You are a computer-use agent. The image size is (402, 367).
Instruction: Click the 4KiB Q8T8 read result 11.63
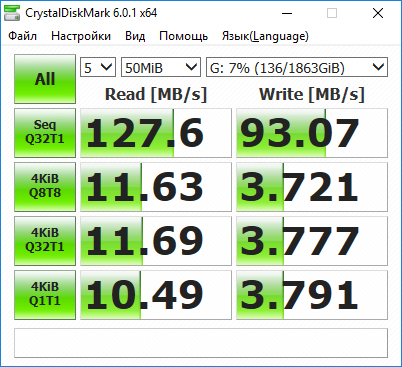pos(156,187)
